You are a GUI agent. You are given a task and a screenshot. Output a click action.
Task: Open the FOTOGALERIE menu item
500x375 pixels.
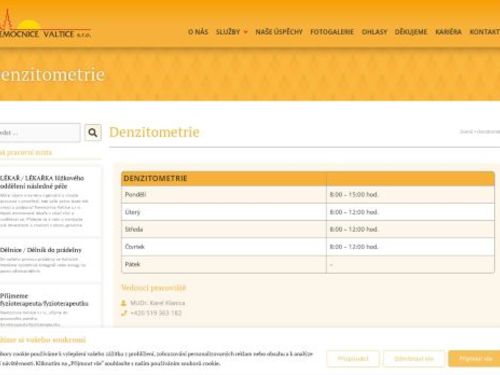click(332, 32)
